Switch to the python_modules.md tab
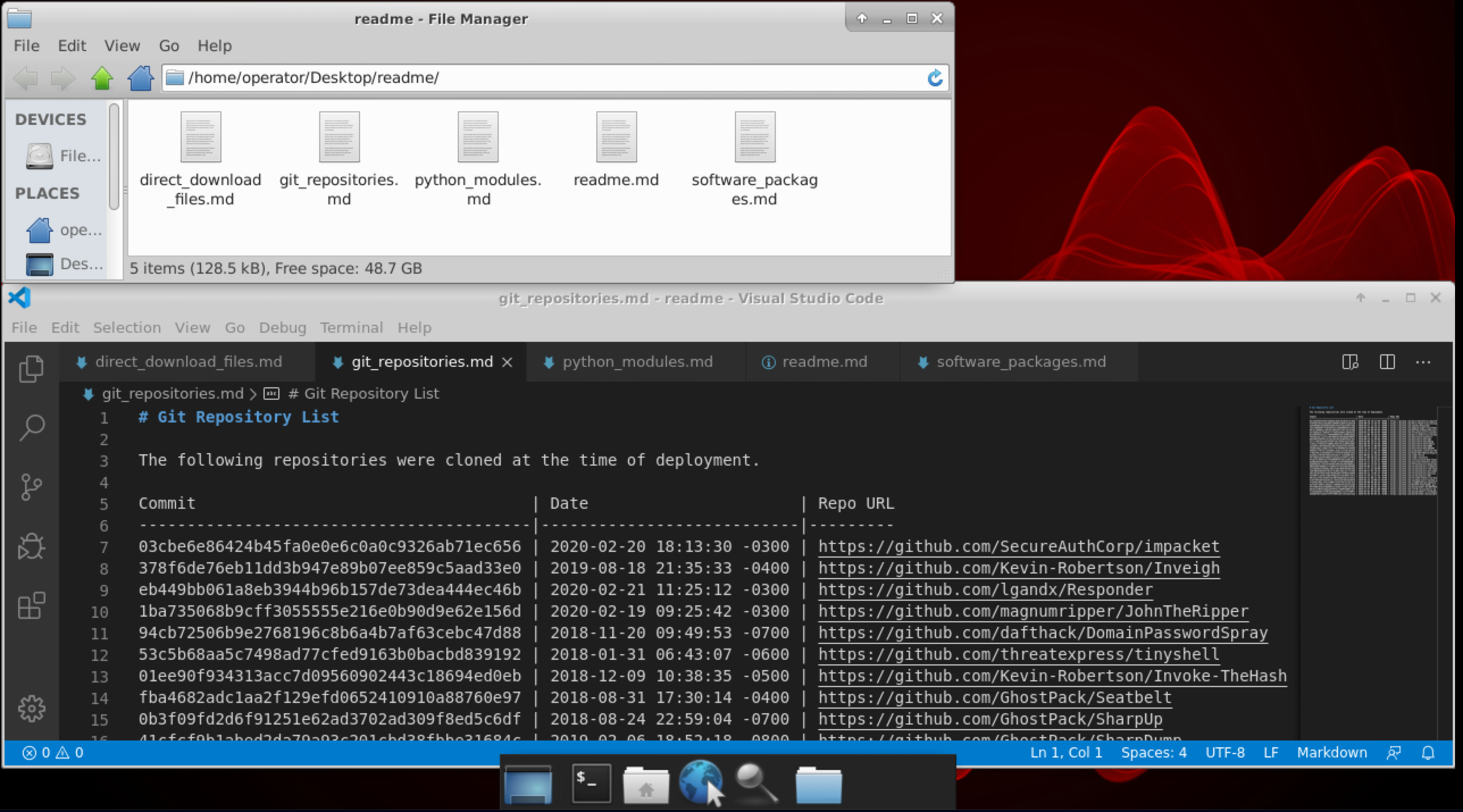The width and height of the screenshot is (1463, 812). [637, 362]
